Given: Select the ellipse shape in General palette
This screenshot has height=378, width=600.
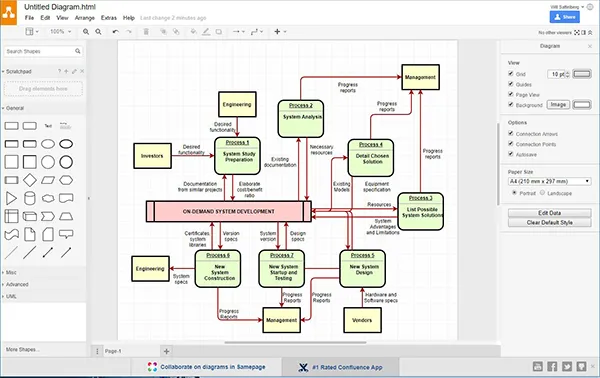Looking at the screenshot, I should (48, 144).
